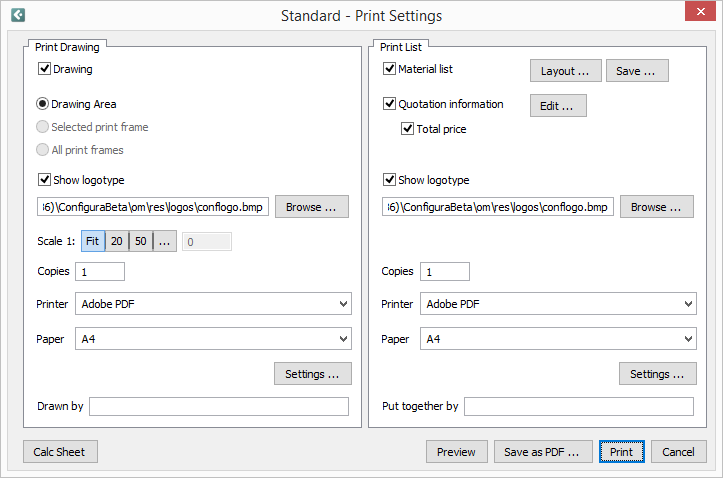
Task: Expand the Print List Paper dropdown
Action: click(558, 339)
